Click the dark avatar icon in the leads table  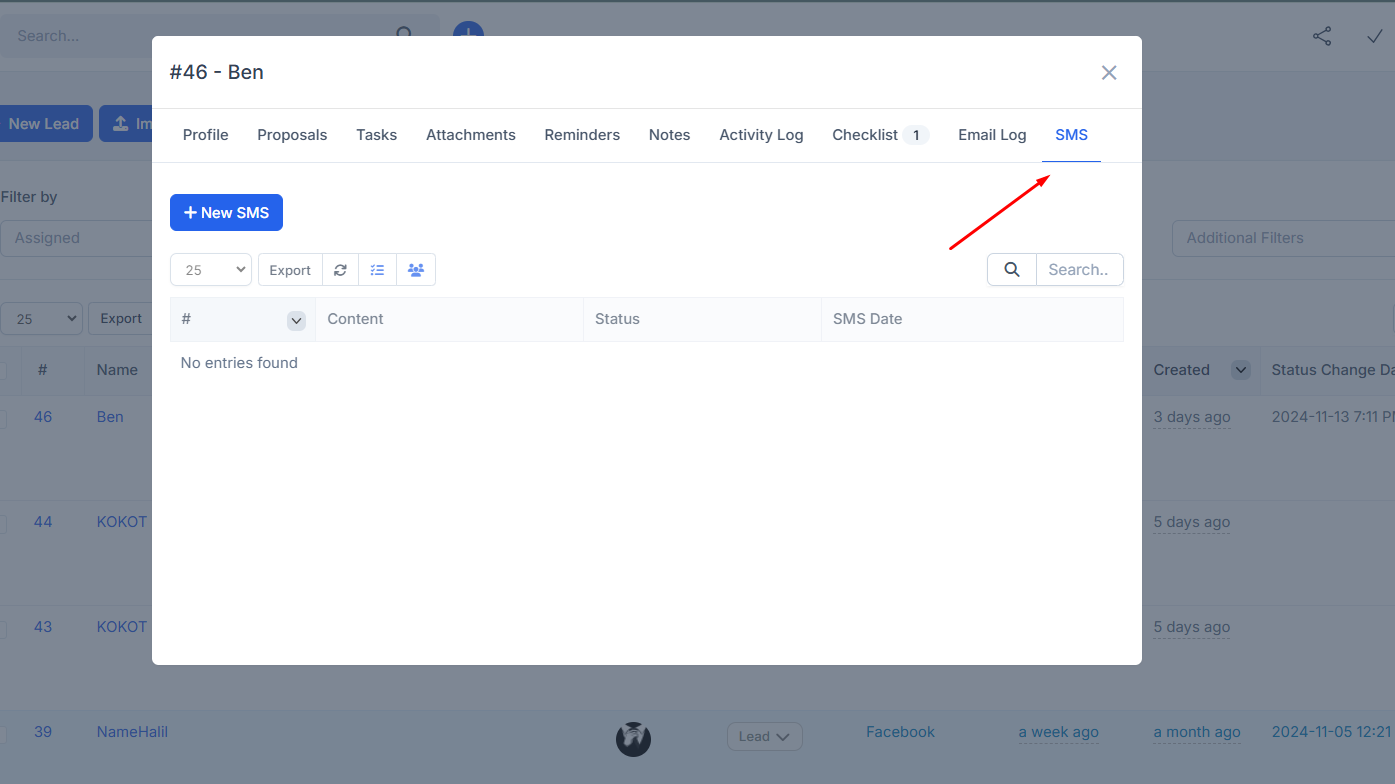[x=633, y=739]
